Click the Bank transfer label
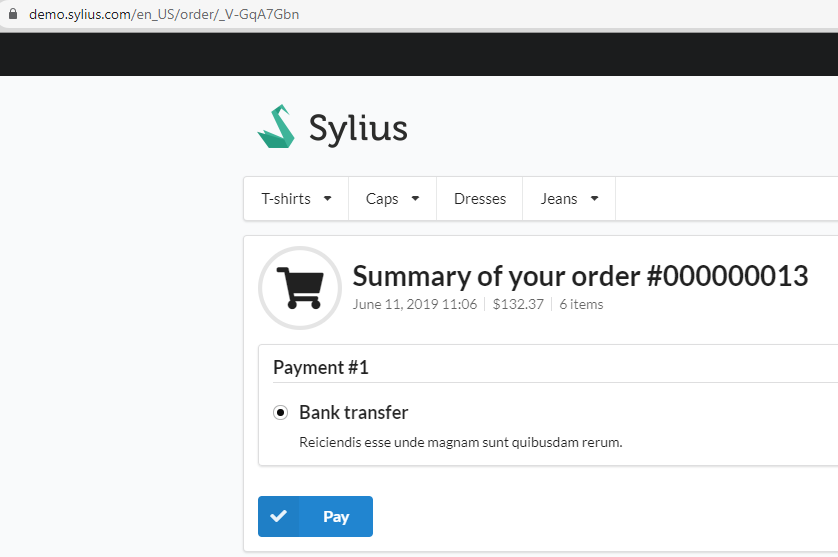The image size is (838, 557). tap(353, 413)
